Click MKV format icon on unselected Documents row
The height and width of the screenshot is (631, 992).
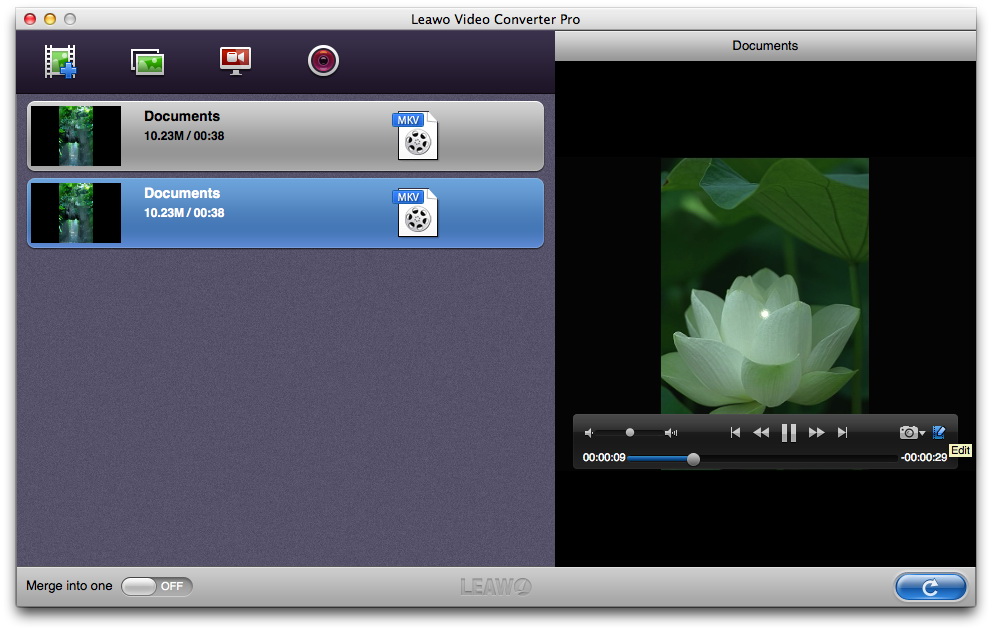coord(415,135)
